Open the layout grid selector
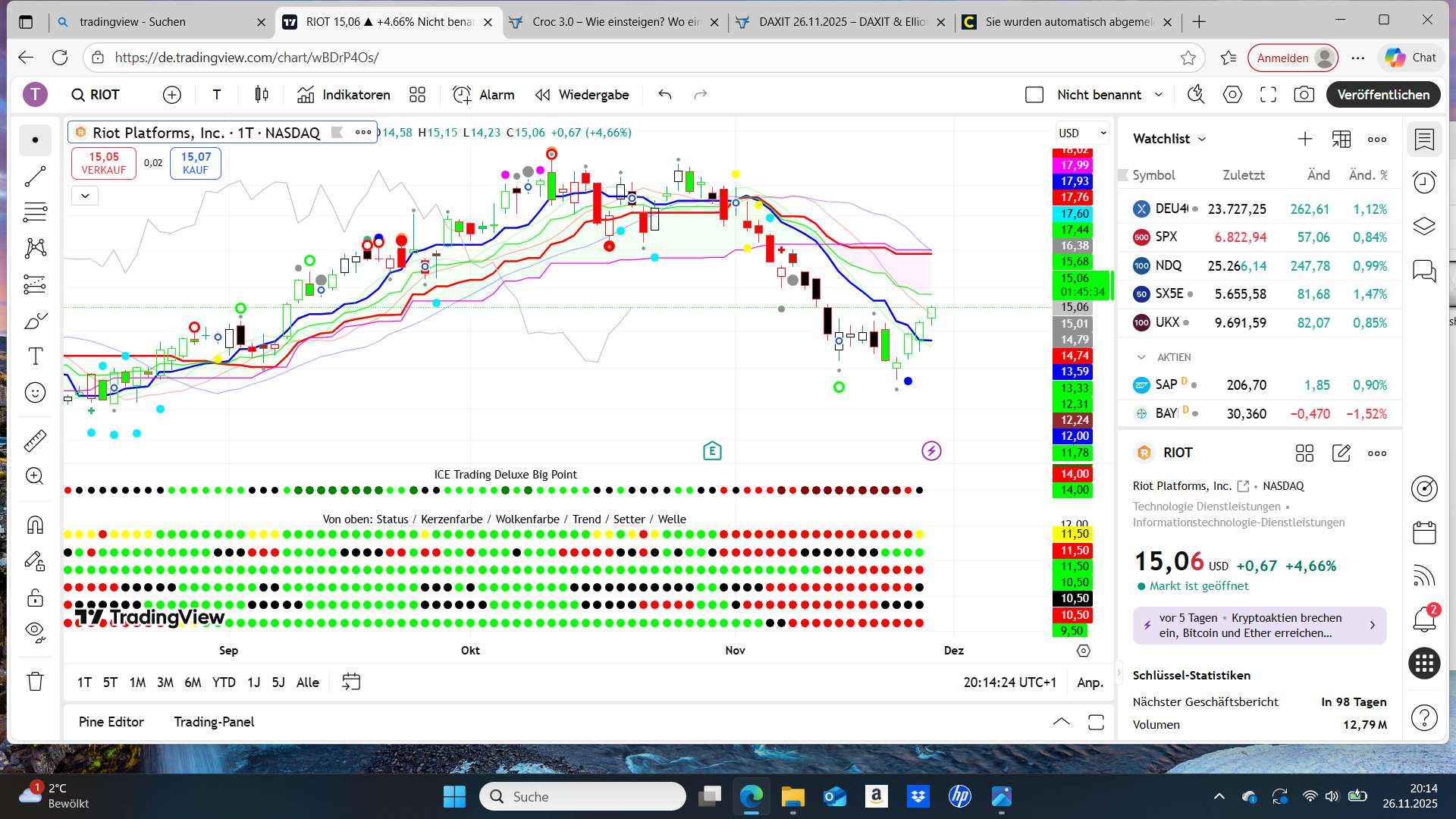This screenshot has width=1456, height=819. click(417, 95)
